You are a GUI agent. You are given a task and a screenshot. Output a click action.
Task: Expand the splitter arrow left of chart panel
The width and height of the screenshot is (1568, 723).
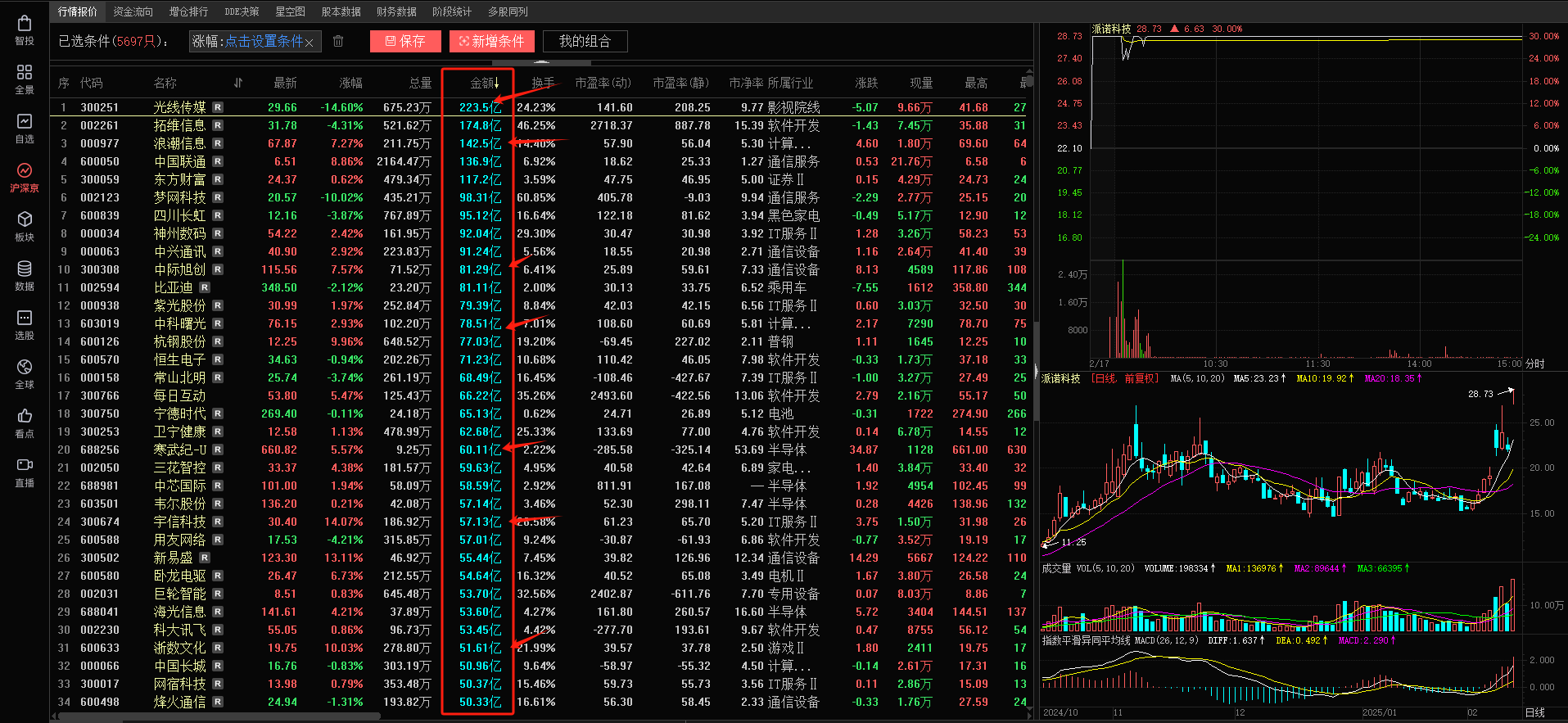[1036, 370]
